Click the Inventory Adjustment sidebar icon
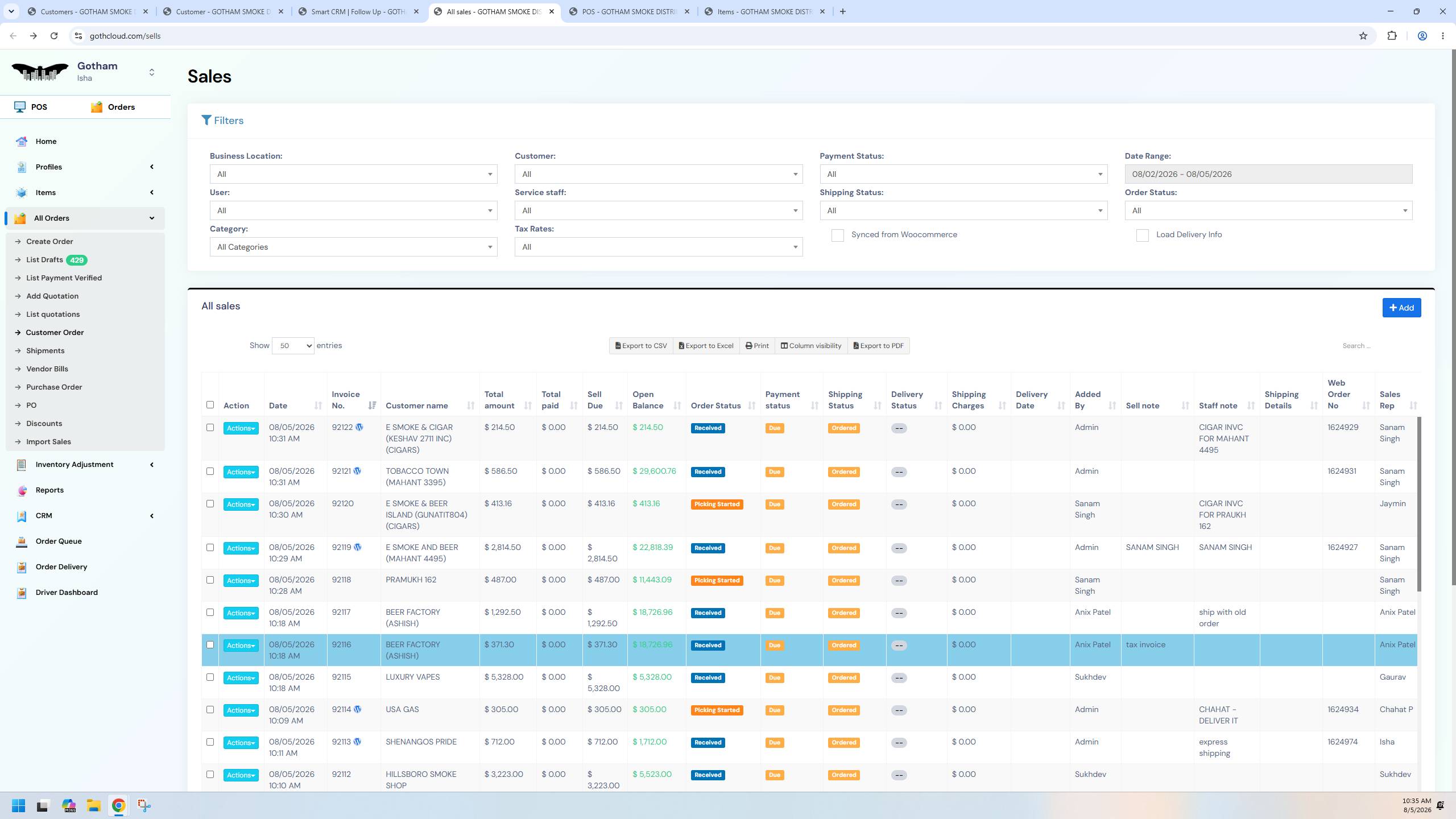 coord(22,465)
